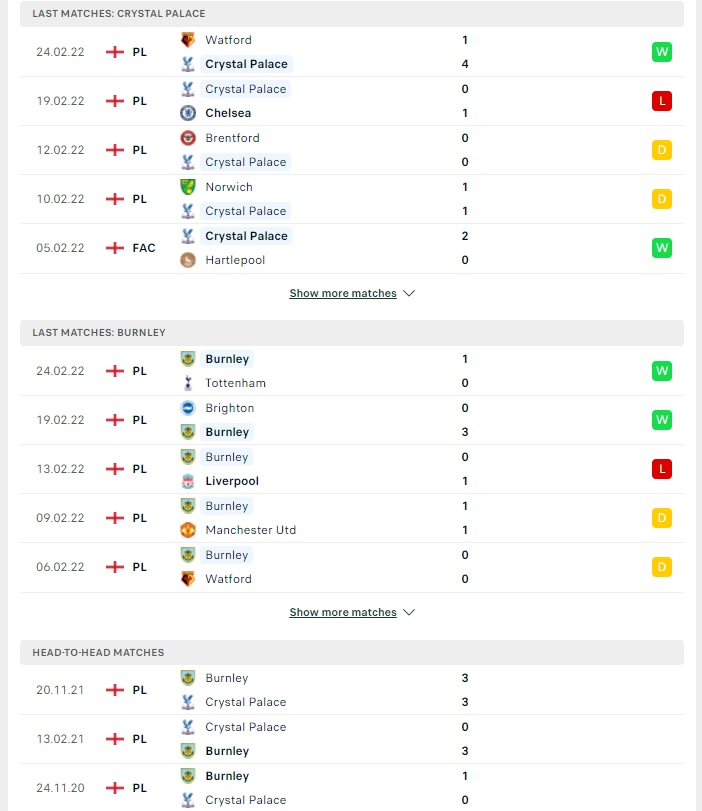
Task: Click the red L badge for Chelsea match
Action: [x=662, y=101]
